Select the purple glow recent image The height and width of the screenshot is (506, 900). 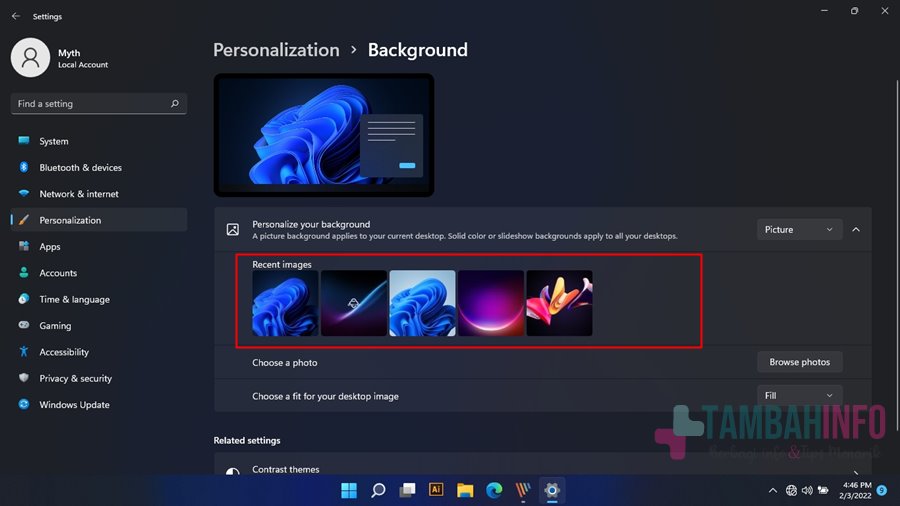(491, 303)
